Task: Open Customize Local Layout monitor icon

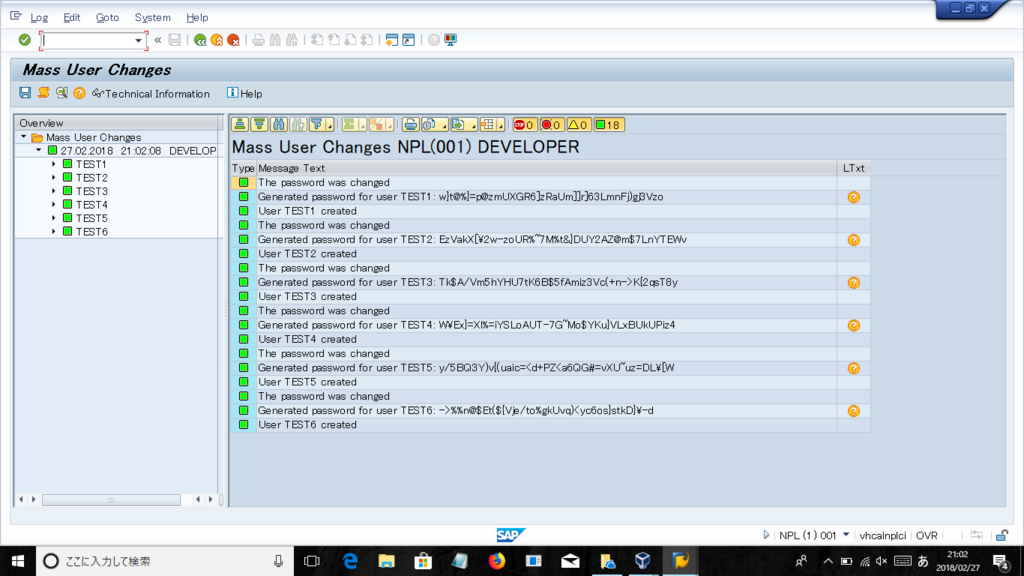Action: [x=451, y=40]
